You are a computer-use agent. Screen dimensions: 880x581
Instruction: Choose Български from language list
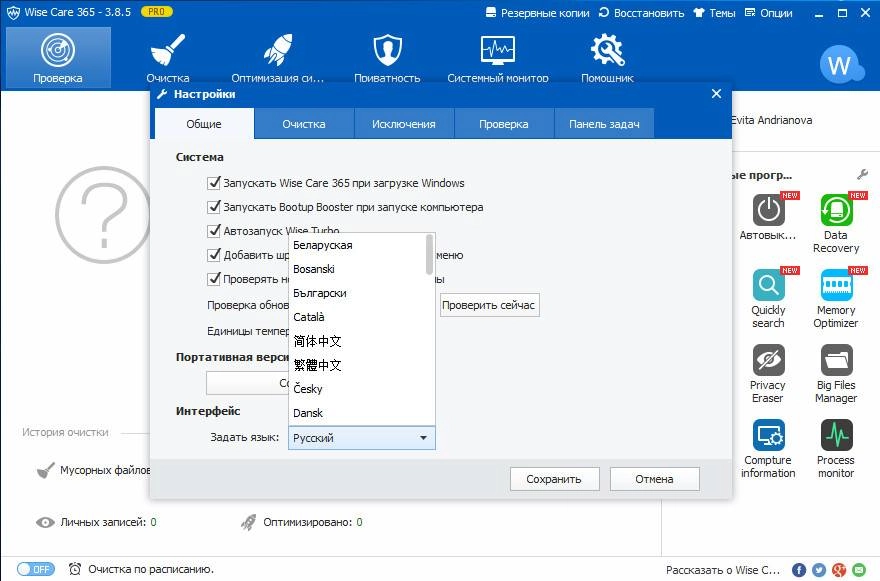[x=358, y=294]
